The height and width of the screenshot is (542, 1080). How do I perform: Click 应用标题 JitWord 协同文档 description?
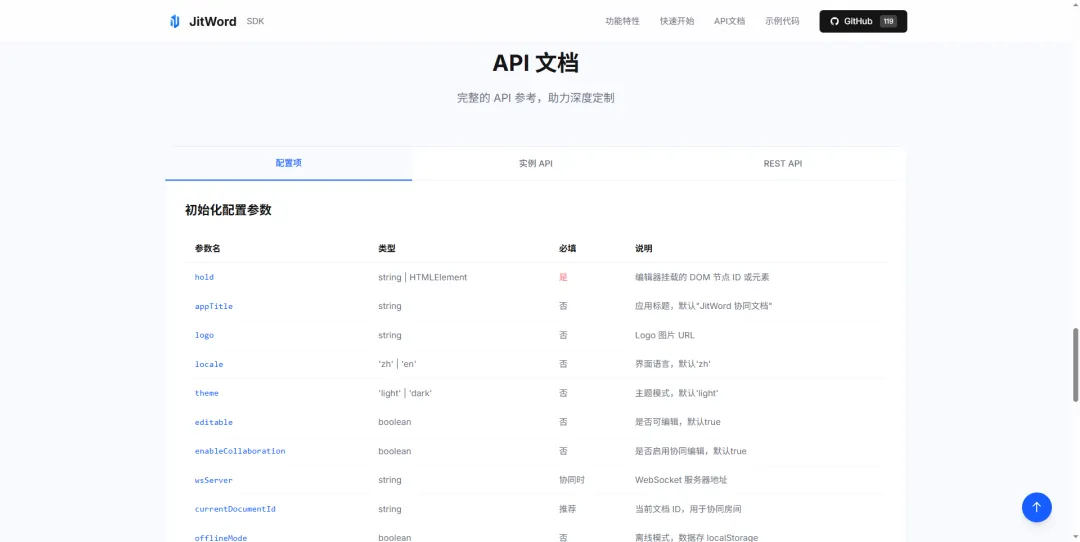tap(703, 306)
